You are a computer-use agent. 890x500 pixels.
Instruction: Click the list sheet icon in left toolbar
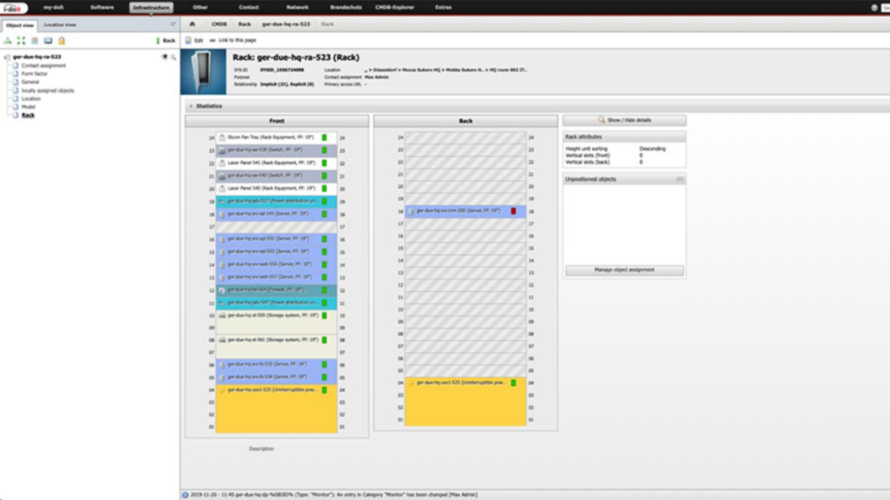[x=35, y=41]
